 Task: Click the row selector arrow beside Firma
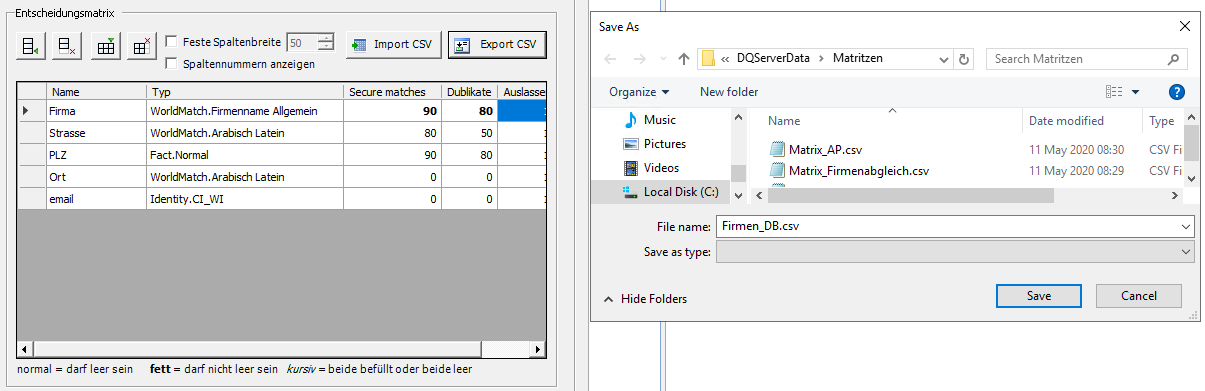tap(32, 111)
